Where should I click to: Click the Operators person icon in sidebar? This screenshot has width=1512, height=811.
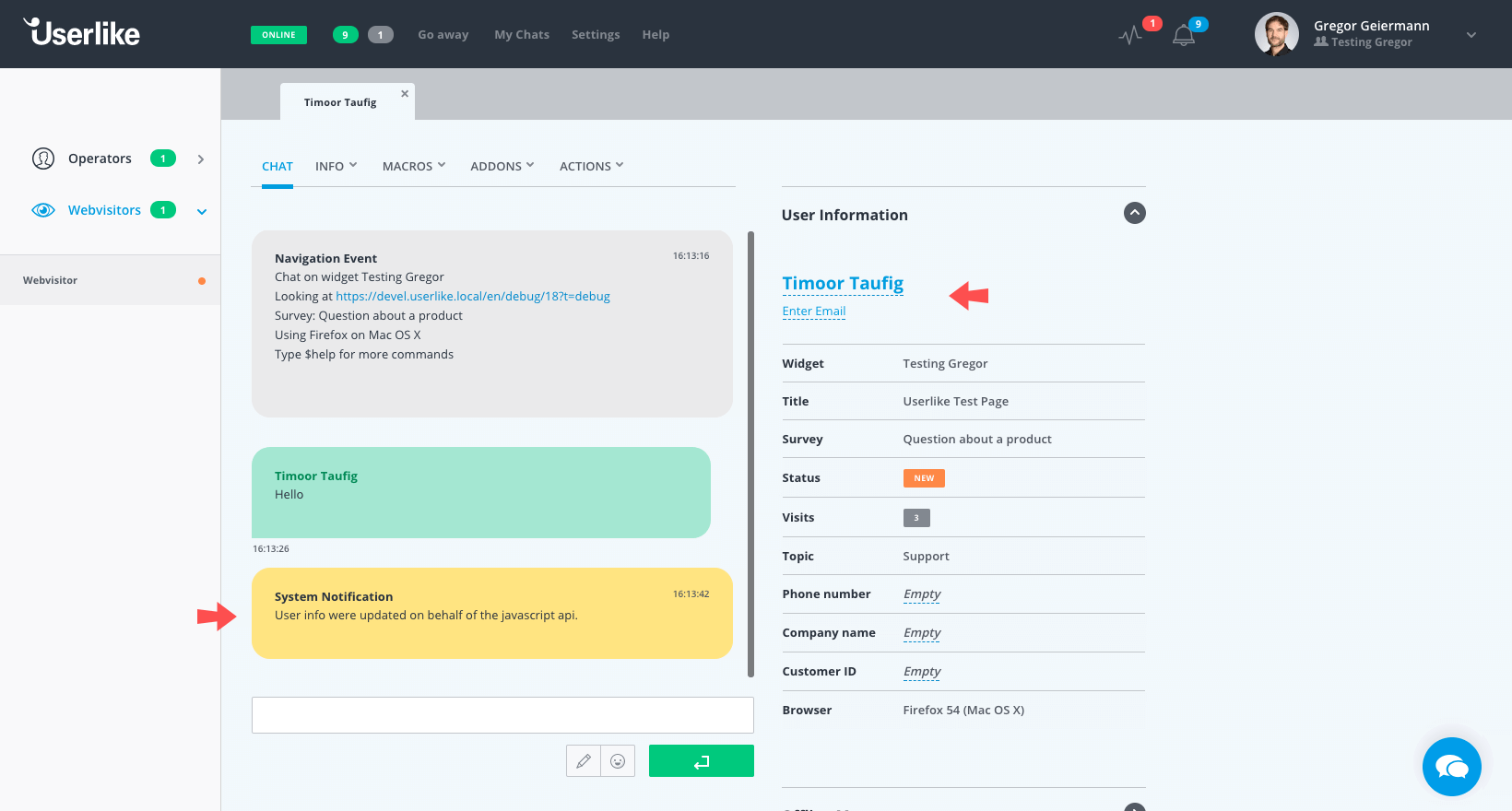(x=43, y=159)
